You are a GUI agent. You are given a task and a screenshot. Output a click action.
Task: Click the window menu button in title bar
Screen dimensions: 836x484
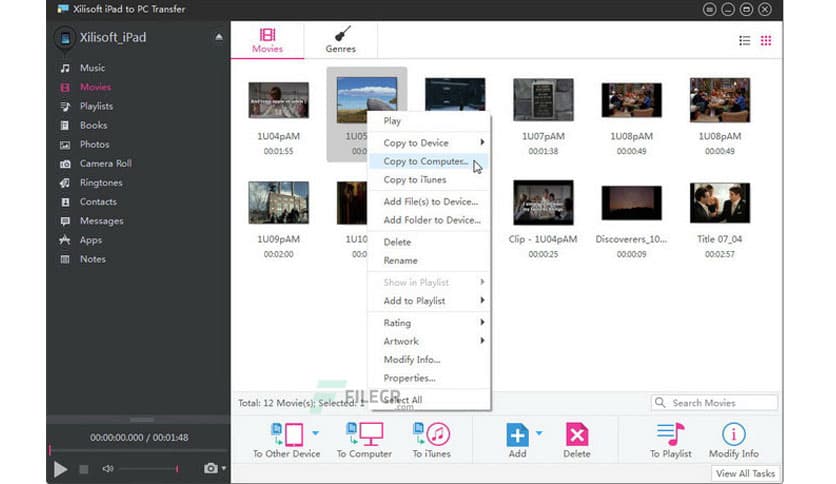(709, 9)
